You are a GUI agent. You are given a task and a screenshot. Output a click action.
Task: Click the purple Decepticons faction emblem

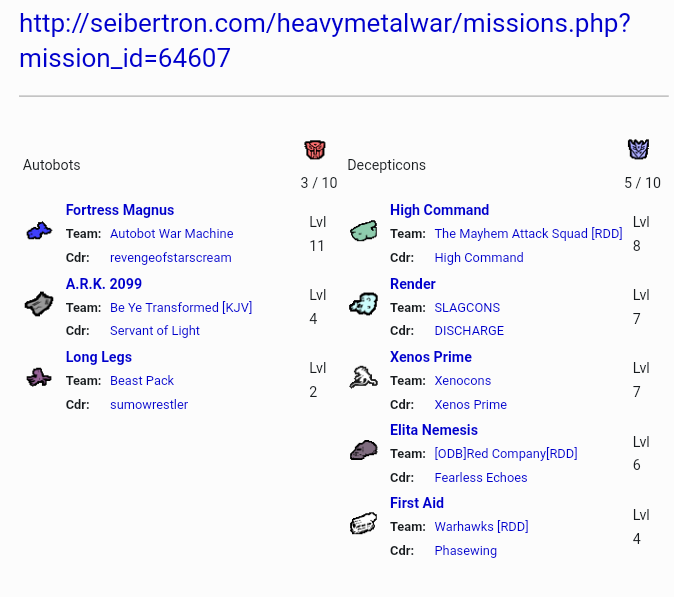tap(638, 150)
